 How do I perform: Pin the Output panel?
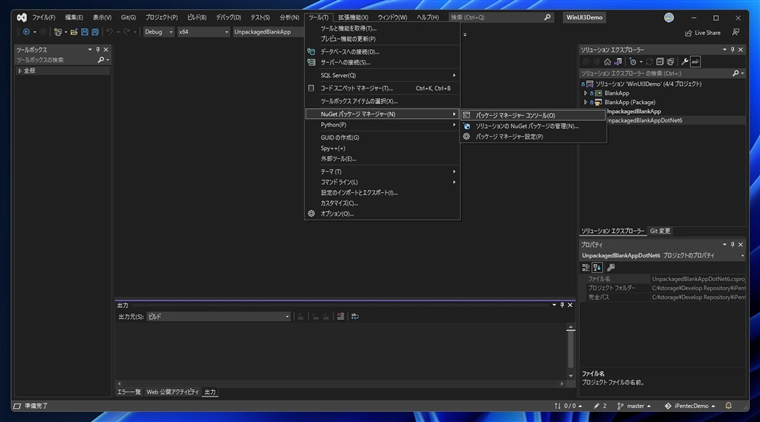tap(562, 305)
